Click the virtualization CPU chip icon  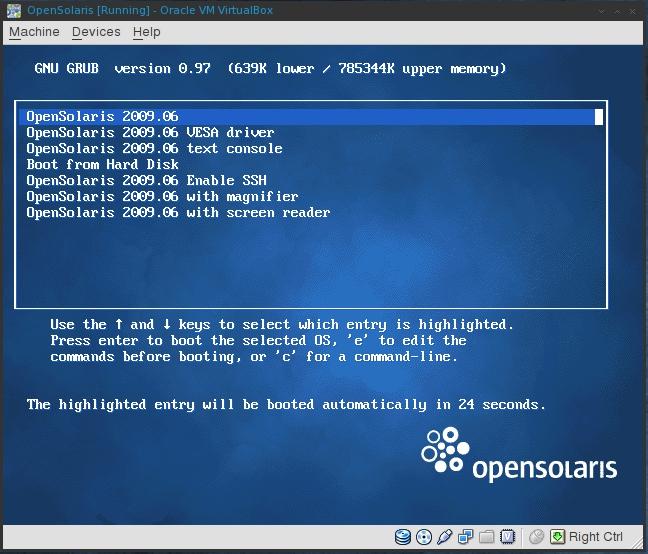click(x=507, y=537)
